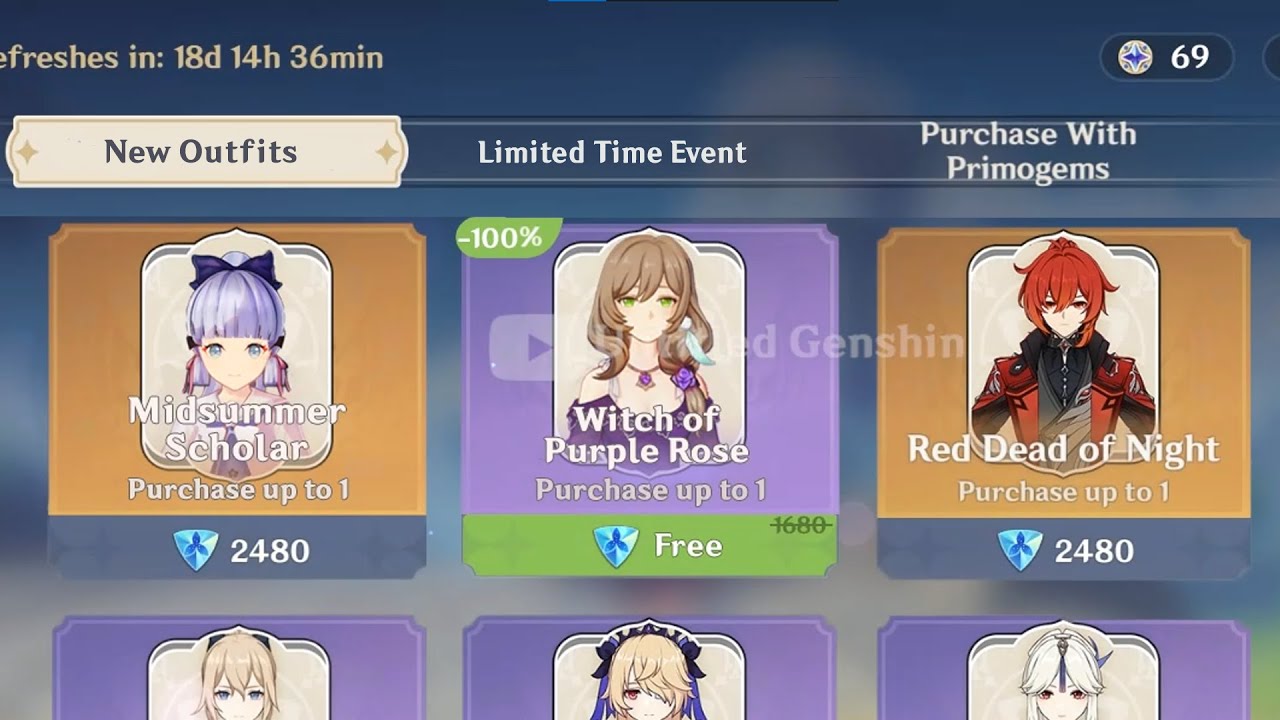Select the Lisa Witch of Purple Rose portrait
This screenshot has width=1280, height=720.
[649, 350]
